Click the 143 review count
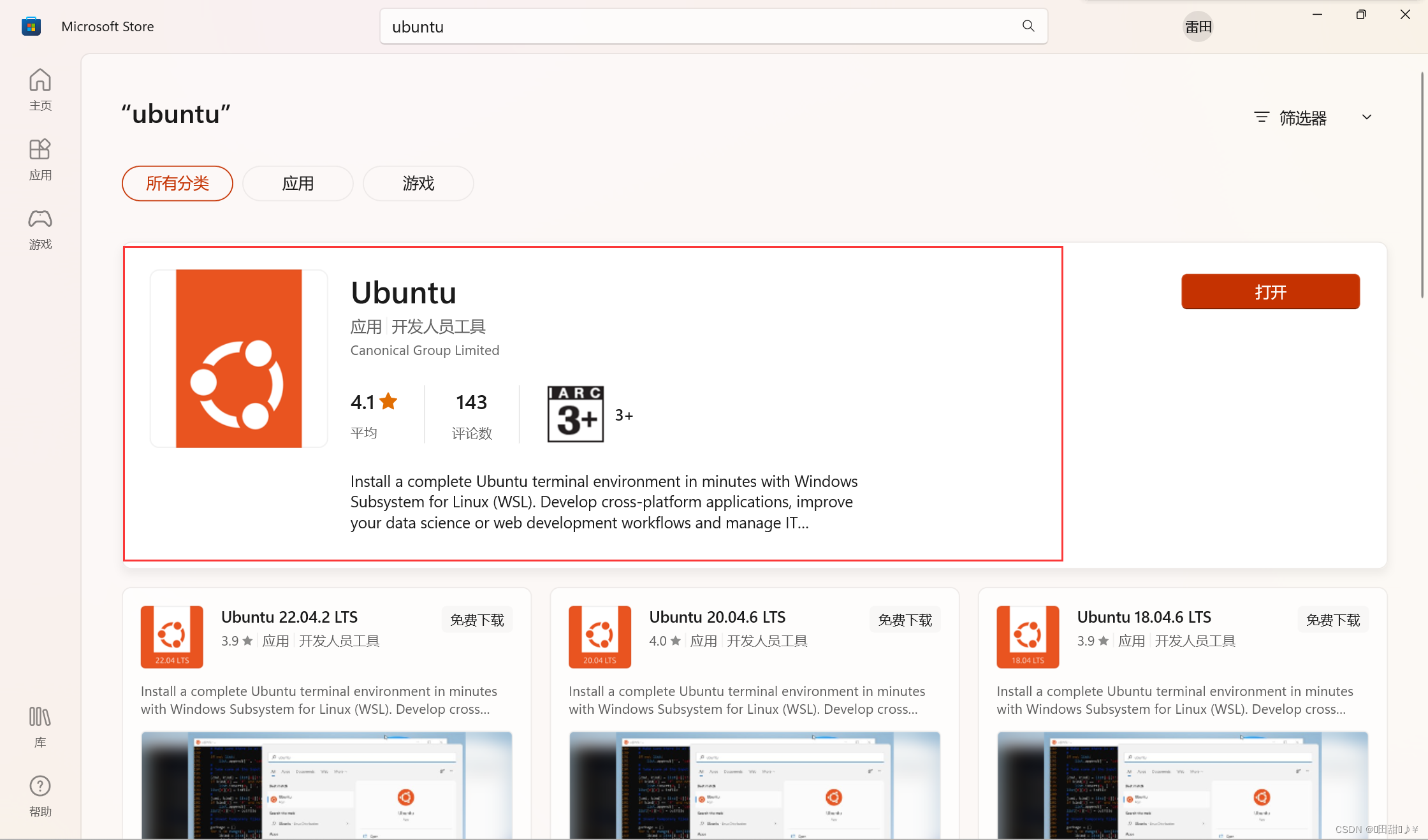The image size is (1428, 840). (471, 402)
